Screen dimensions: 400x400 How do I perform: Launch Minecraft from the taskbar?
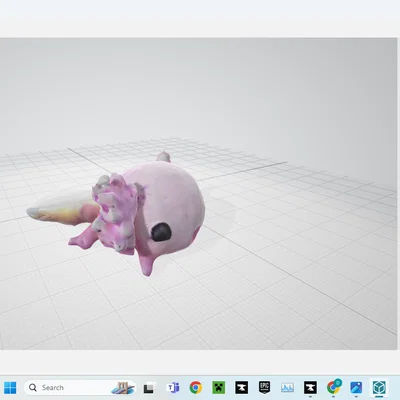(219, 388)
